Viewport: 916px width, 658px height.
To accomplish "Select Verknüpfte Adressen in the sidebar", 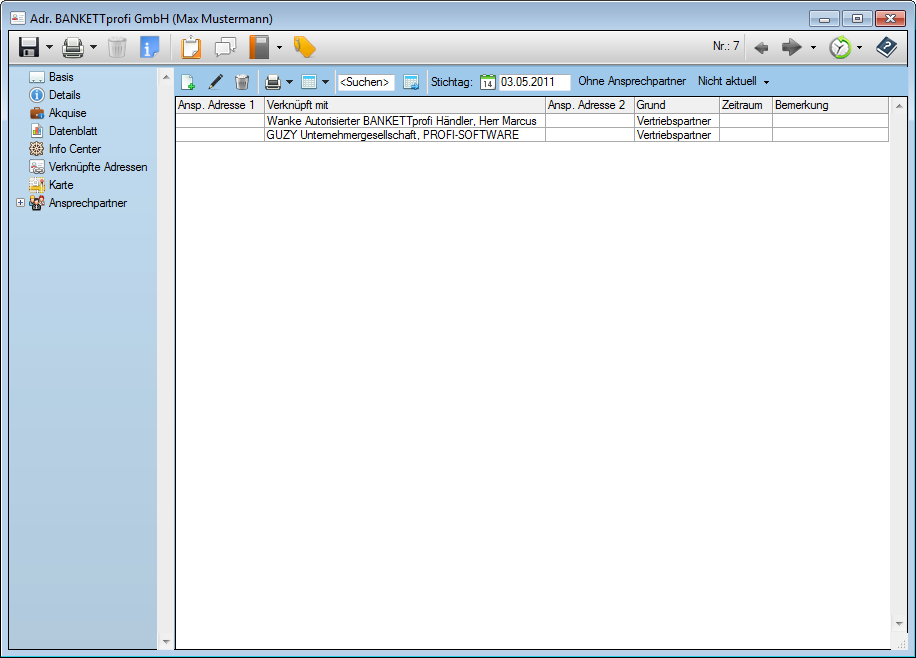I will pyautogui.click(x=97, y=167).
